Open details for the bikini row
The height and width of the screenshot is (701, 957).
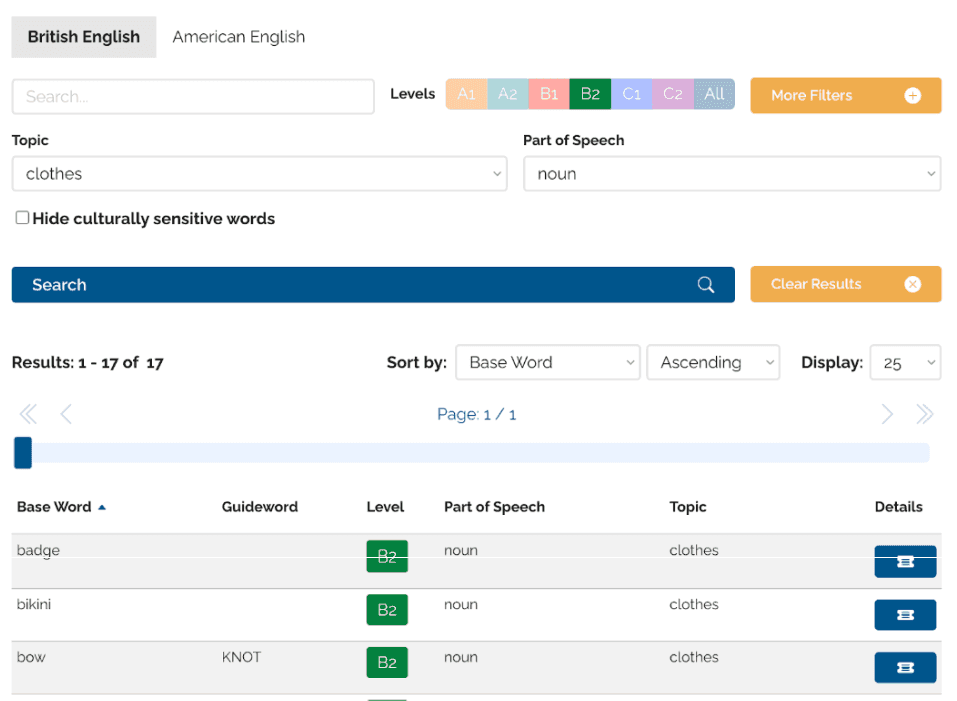(x=905, y=615)
